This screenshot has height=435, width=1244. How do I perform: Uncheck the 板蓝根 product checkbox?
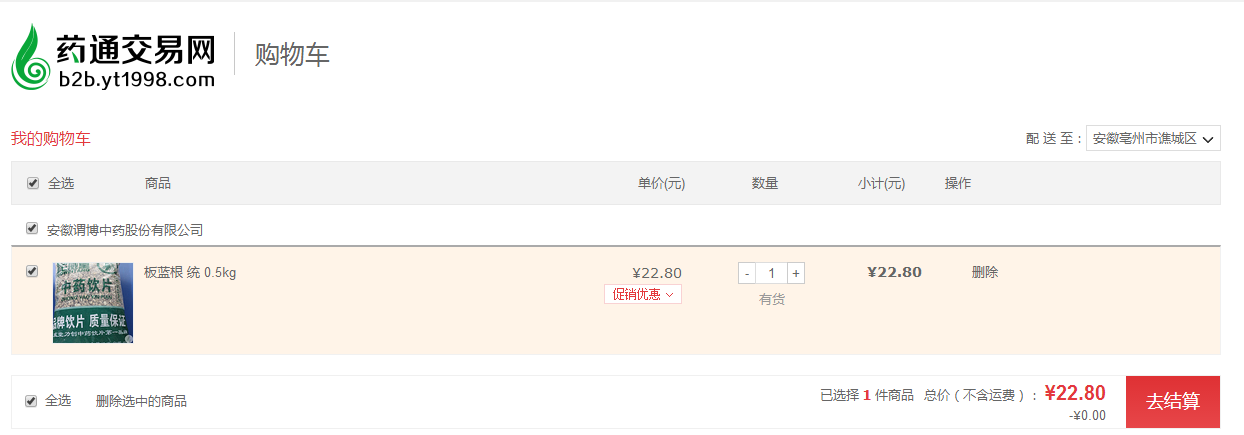[x=33, y=271]
